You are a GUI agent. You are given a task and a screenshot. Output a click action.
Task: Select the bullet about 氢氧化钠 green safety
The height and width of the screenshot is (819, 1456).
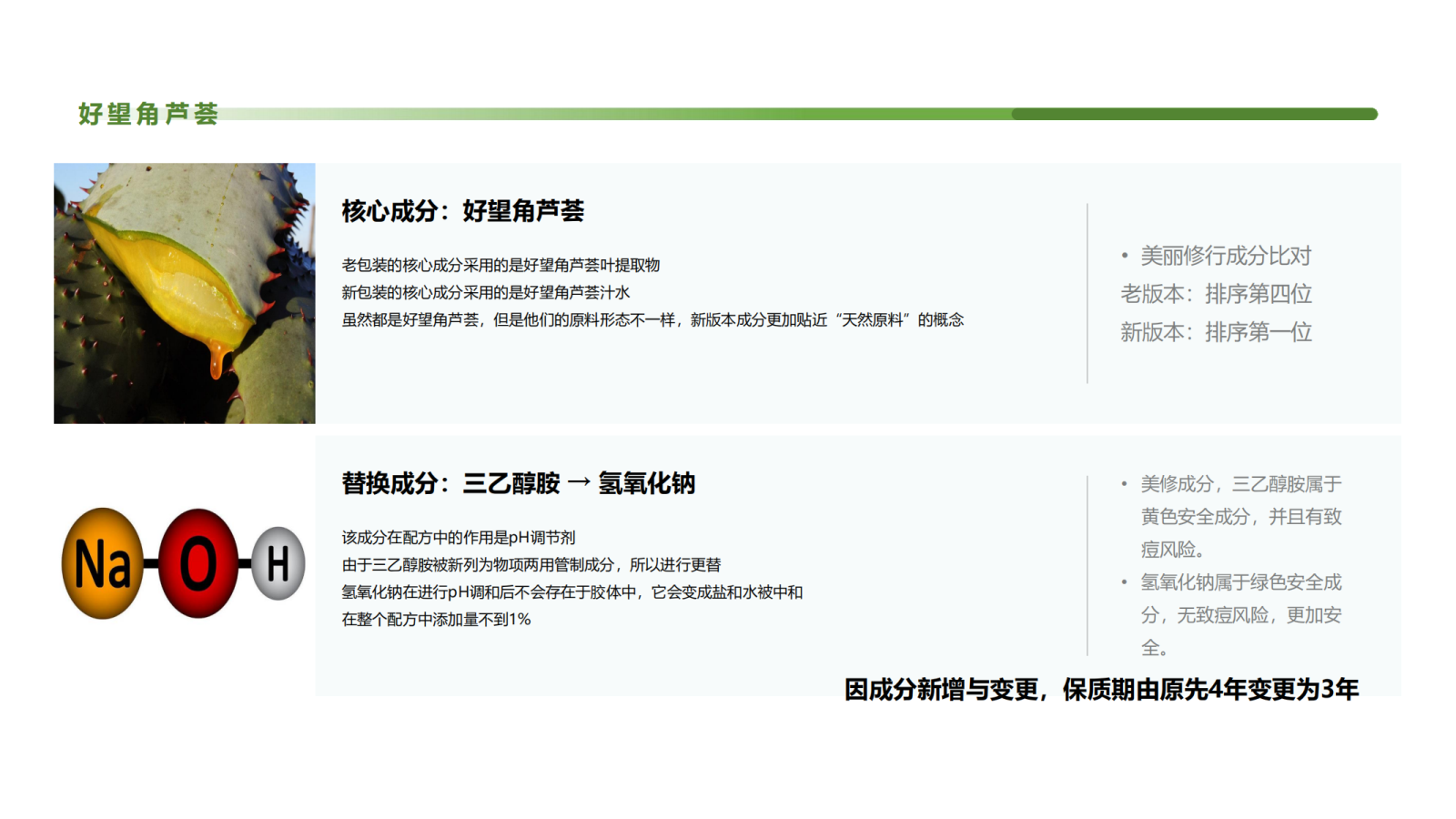[x=1240, y=614]
